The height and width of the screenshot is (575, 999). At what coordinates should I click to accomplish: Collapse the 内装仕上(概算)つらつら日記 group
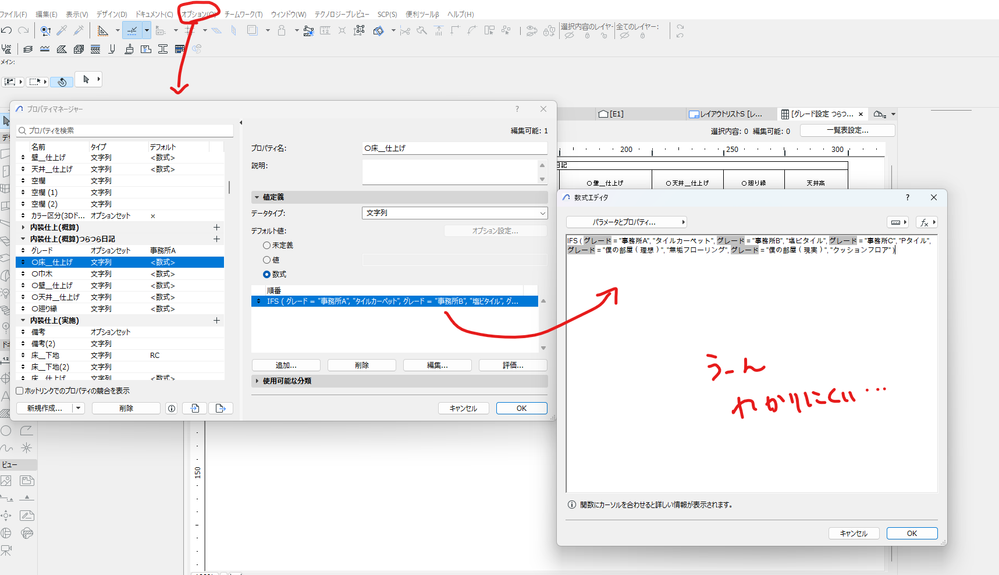coord(24,239)
